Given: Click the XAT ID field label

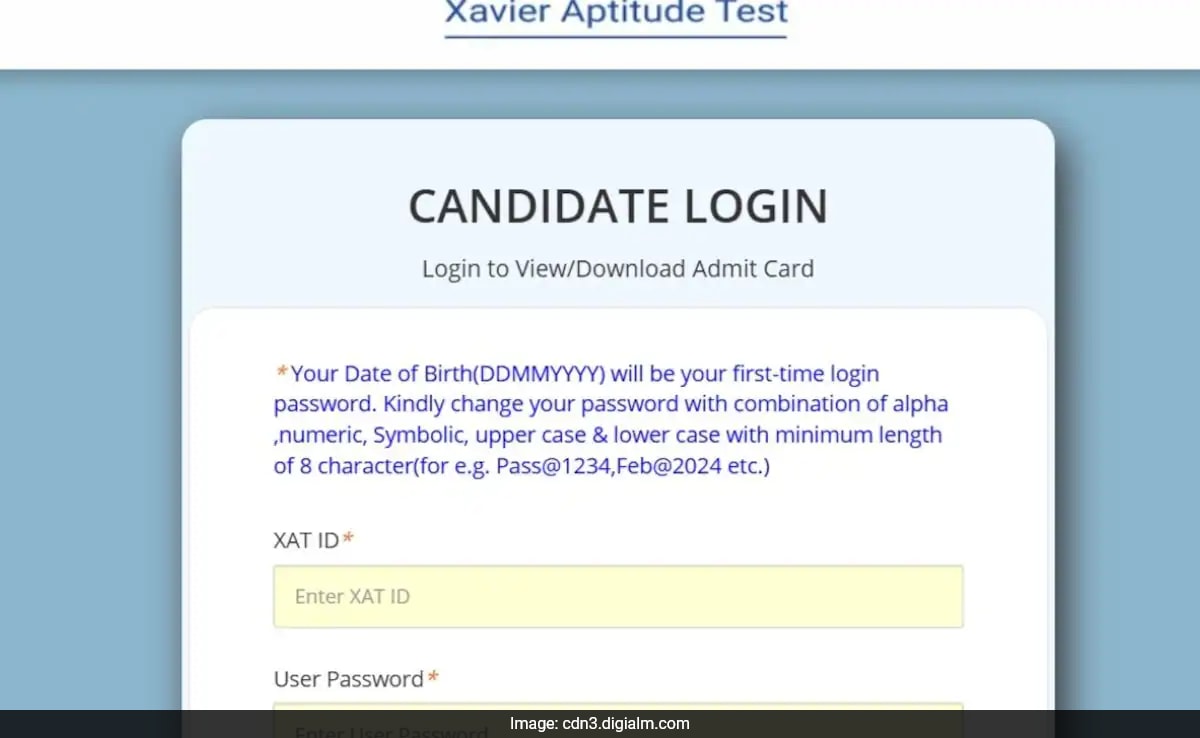Looking at the screenshot, I should (x=305, y=540).
